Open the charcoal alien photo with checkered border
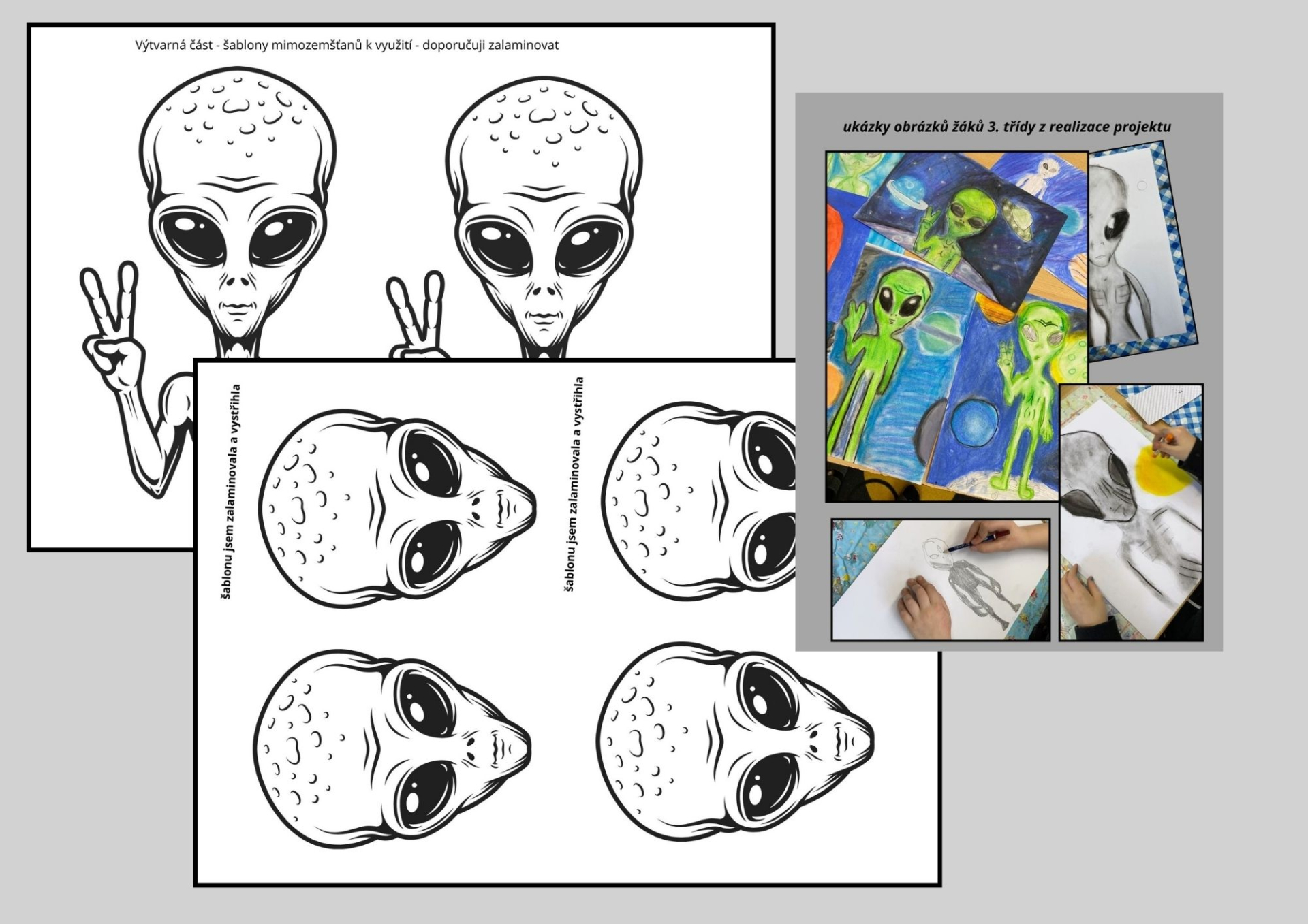Screen dimensions: 1308x924 (1142, 250)
